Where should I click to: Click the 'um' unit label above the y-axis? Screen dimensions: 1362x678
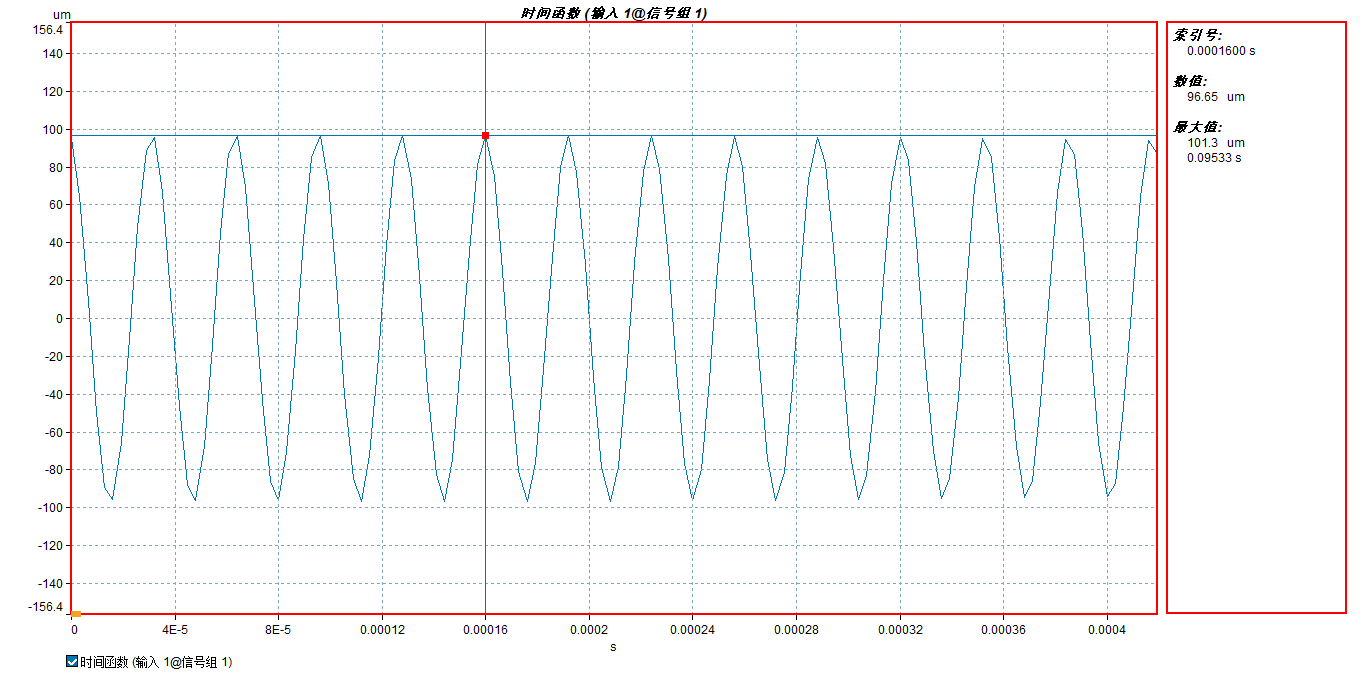61,14
